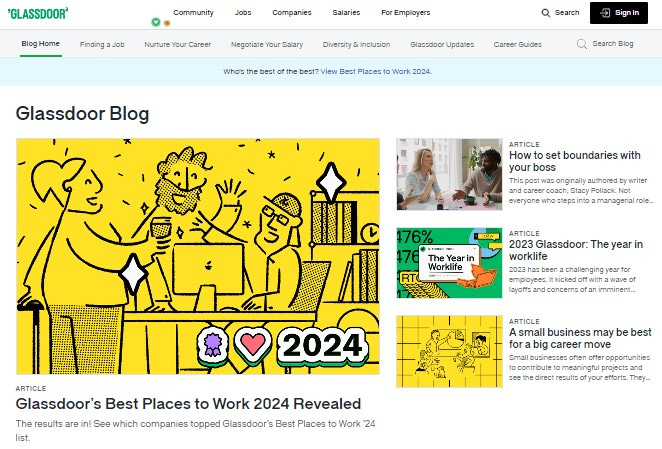Select For Employers in the header
Image resolution: width=662 pixels, height=449 pixels.
point(405,13)
